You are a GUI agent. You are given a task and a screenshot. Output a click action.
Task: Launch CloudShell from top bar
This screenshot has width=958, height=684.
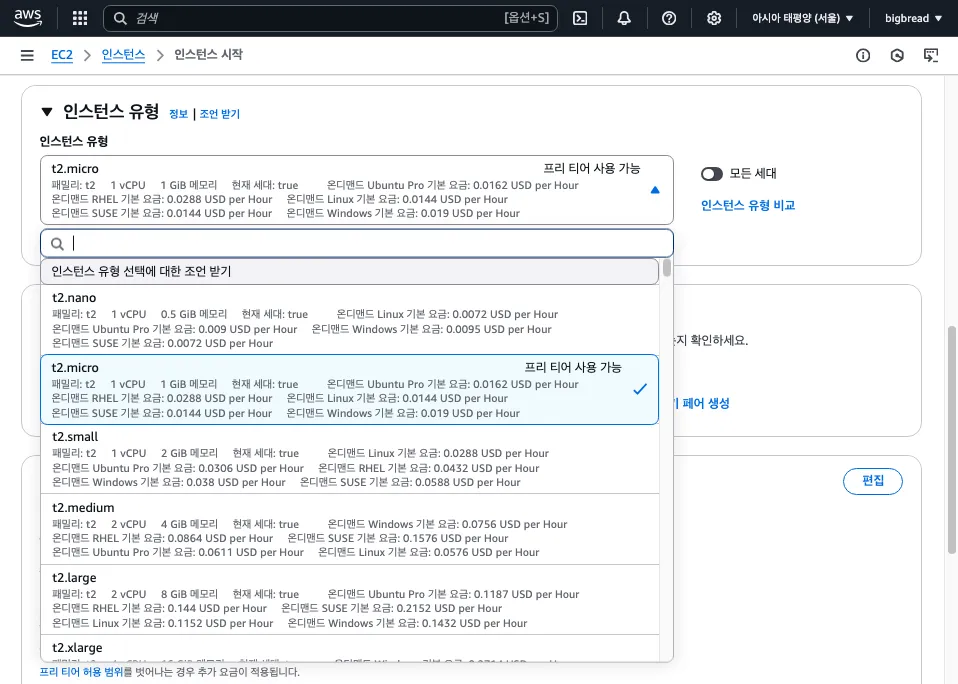(580, 18)
